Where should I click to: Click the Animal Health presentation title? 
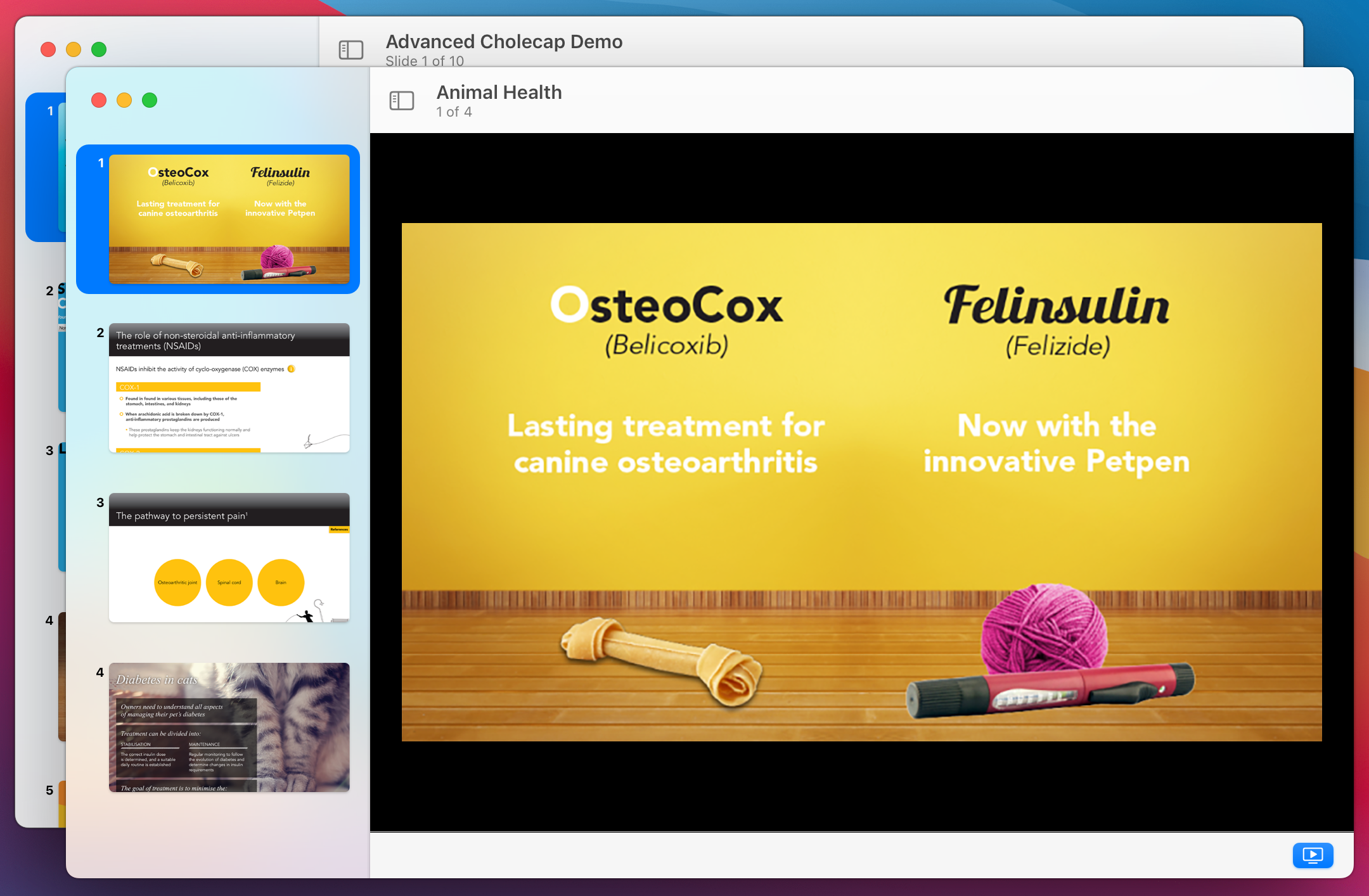(499, 93)
